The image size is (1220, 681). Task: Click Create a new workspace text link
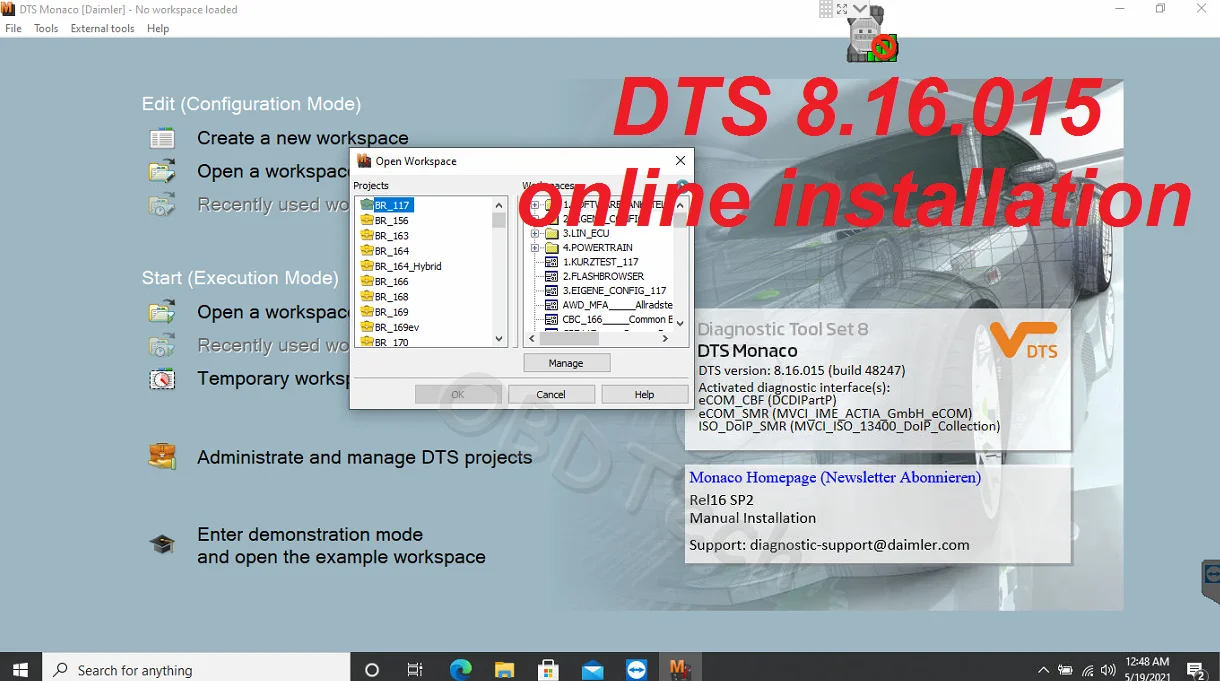[x=303, y=138]
